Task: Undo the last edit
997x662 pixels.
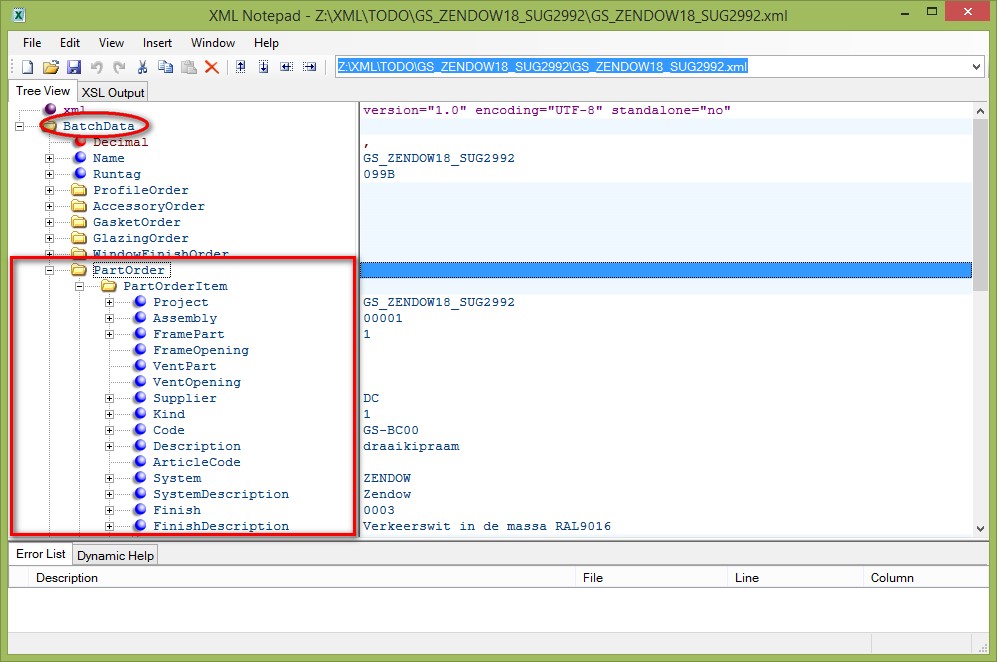Action: tap(97, 67)
